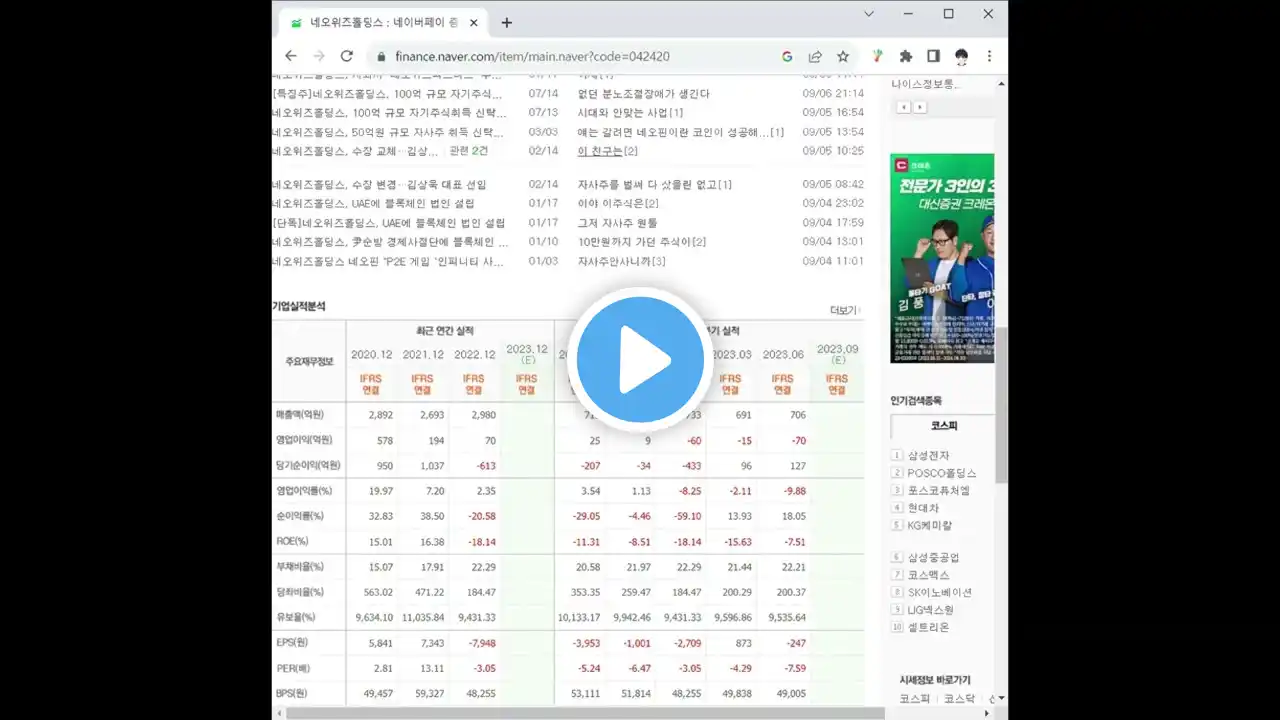This screenshot has width=1280, height=720.
Task: Click the colorful extension icon beside the star
Action: pos(878,56)
